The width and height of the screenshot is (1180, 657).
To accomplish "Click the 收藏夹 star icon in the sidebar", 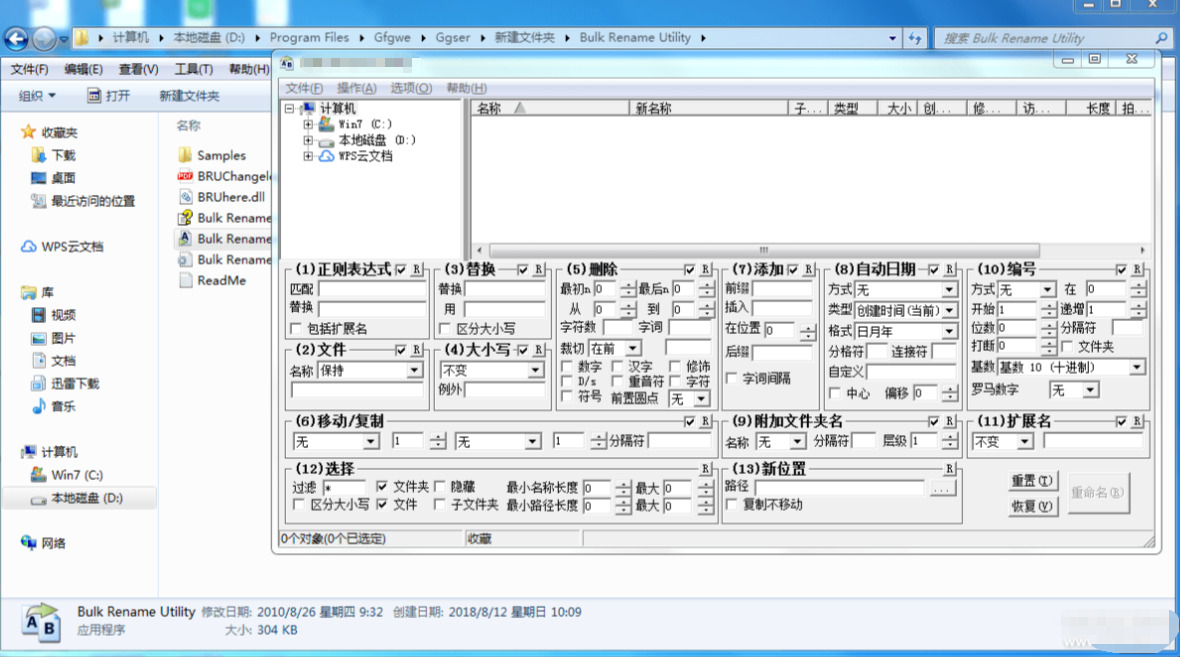I will (x=28, y=132).
